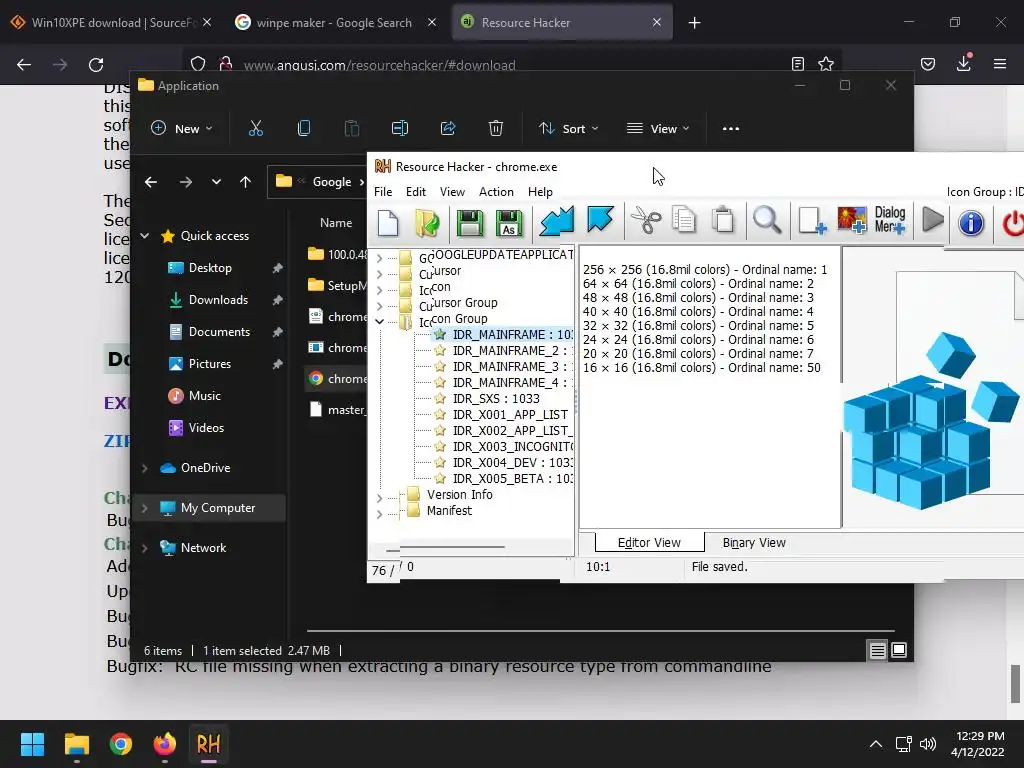1024x768 pixels.
Task: Expand OneDrive in Explorer sidebar
Action: (144, 468)
